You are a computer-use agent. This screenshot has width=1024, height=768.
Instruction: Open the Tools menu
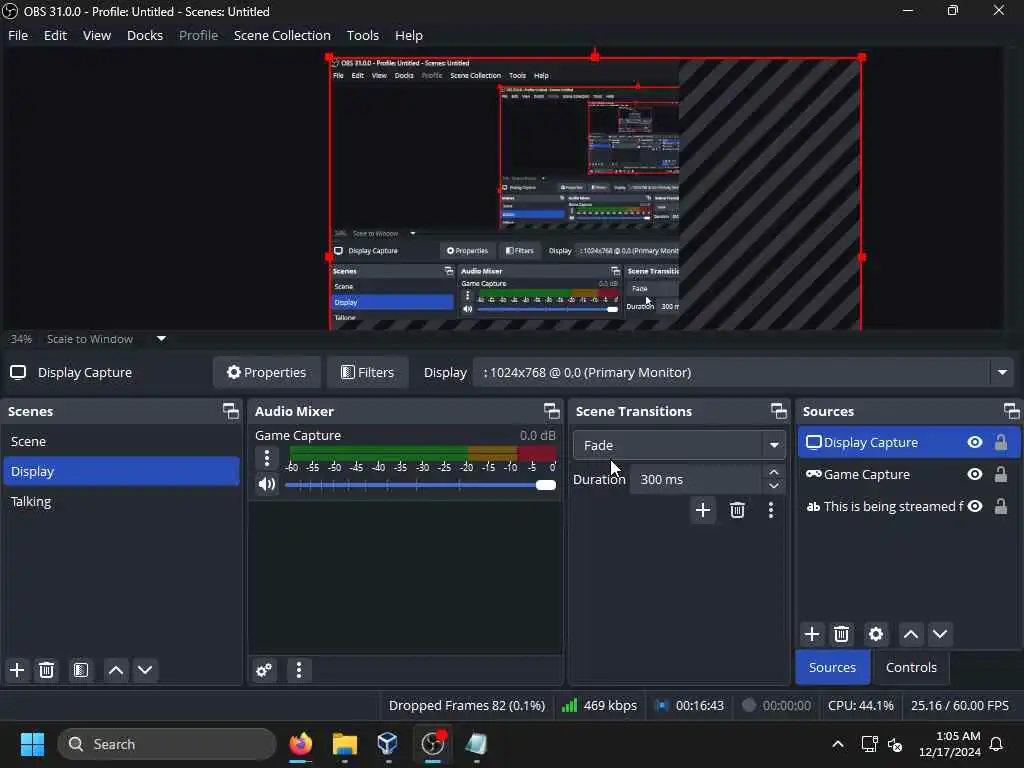coord(362,35)
